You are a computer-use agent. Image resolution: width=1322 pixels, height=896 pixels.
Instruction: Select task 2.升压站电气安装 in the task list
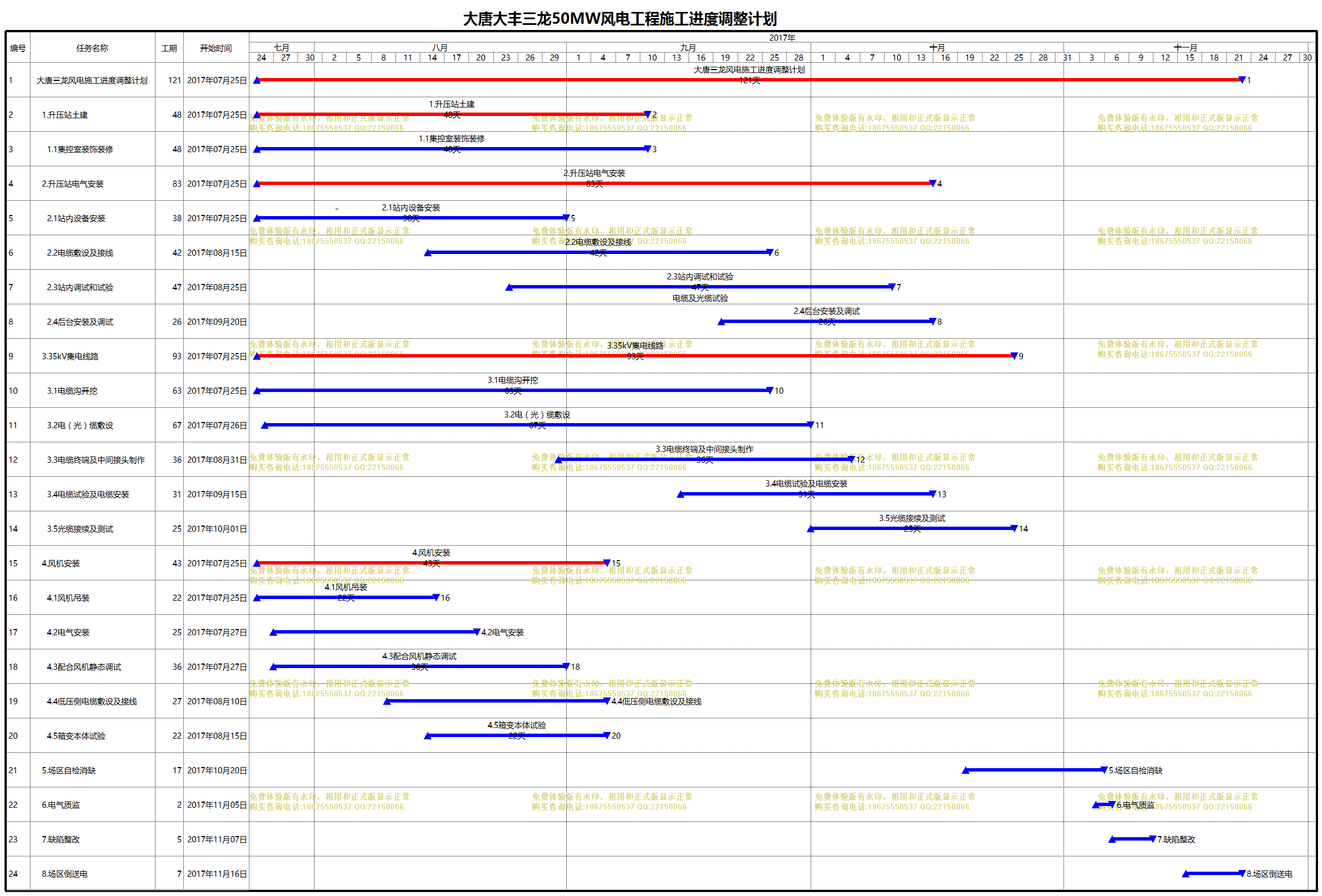[73, 184]
